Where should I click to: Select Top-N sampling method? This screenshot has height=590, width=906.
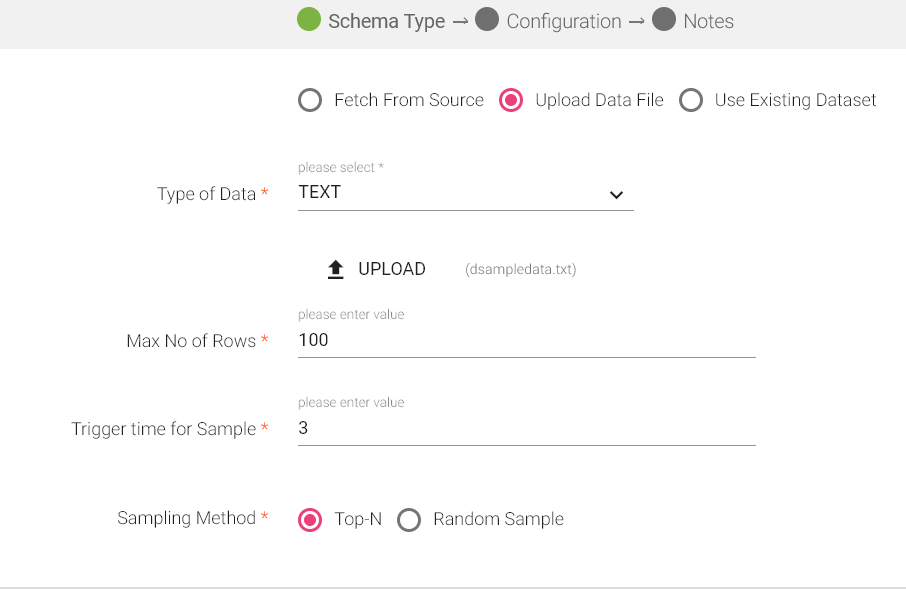click(310, 520)
